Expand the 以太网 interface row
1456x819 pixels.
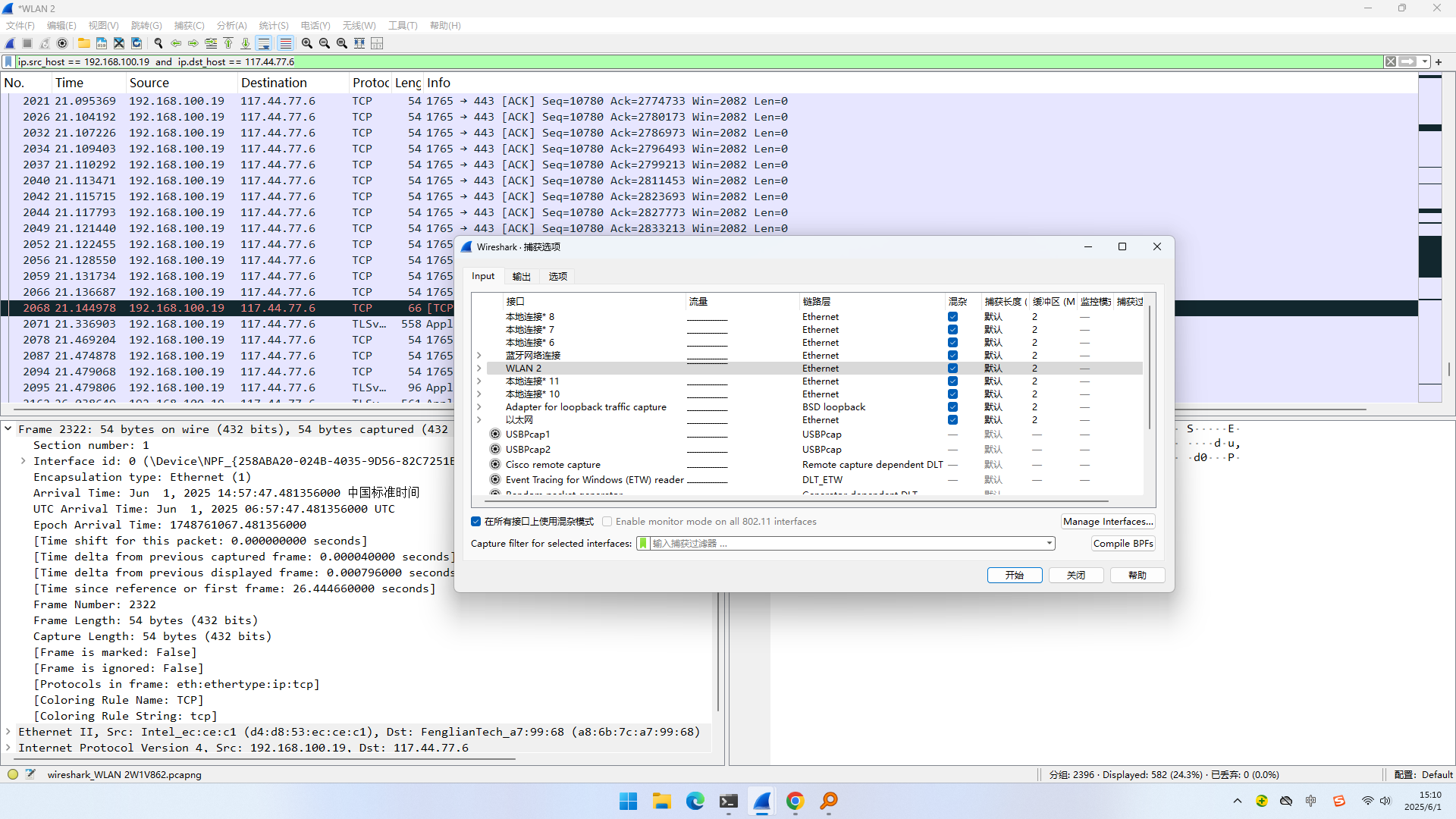[479, 420]
